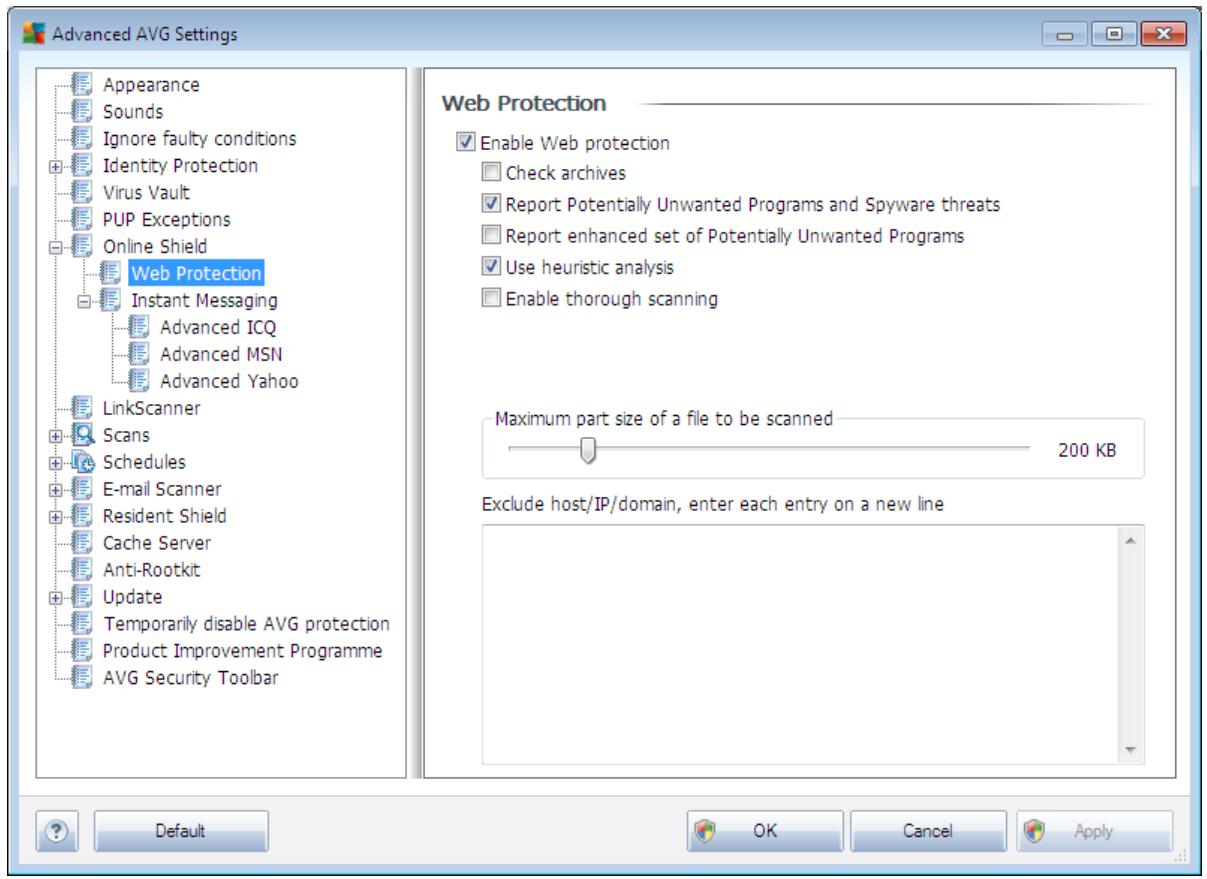Select Web Protection in the tree
The height and width of the screenshot is (879, 1207).
coord(196,274)
